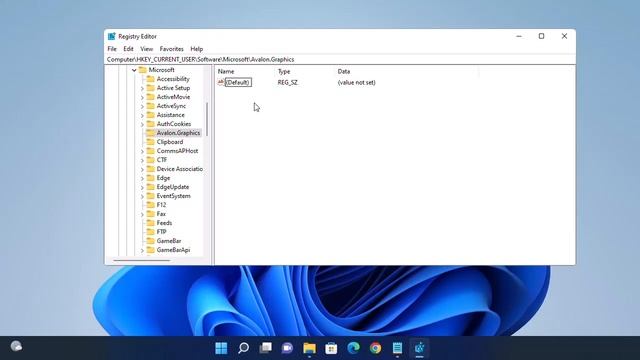Screen dimensions: 640x360
Task: Select the Device Association key
Action: coord(180,169)
